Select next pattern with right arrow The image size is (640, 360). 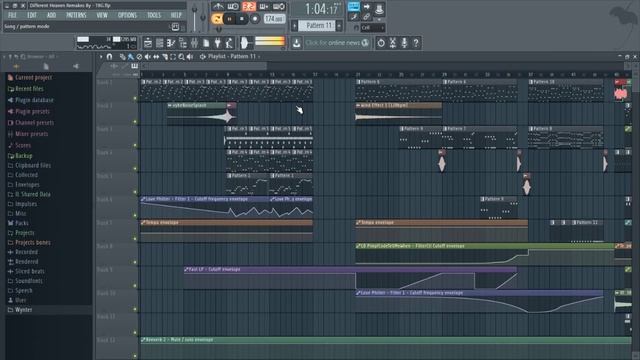tap(339, 26)
